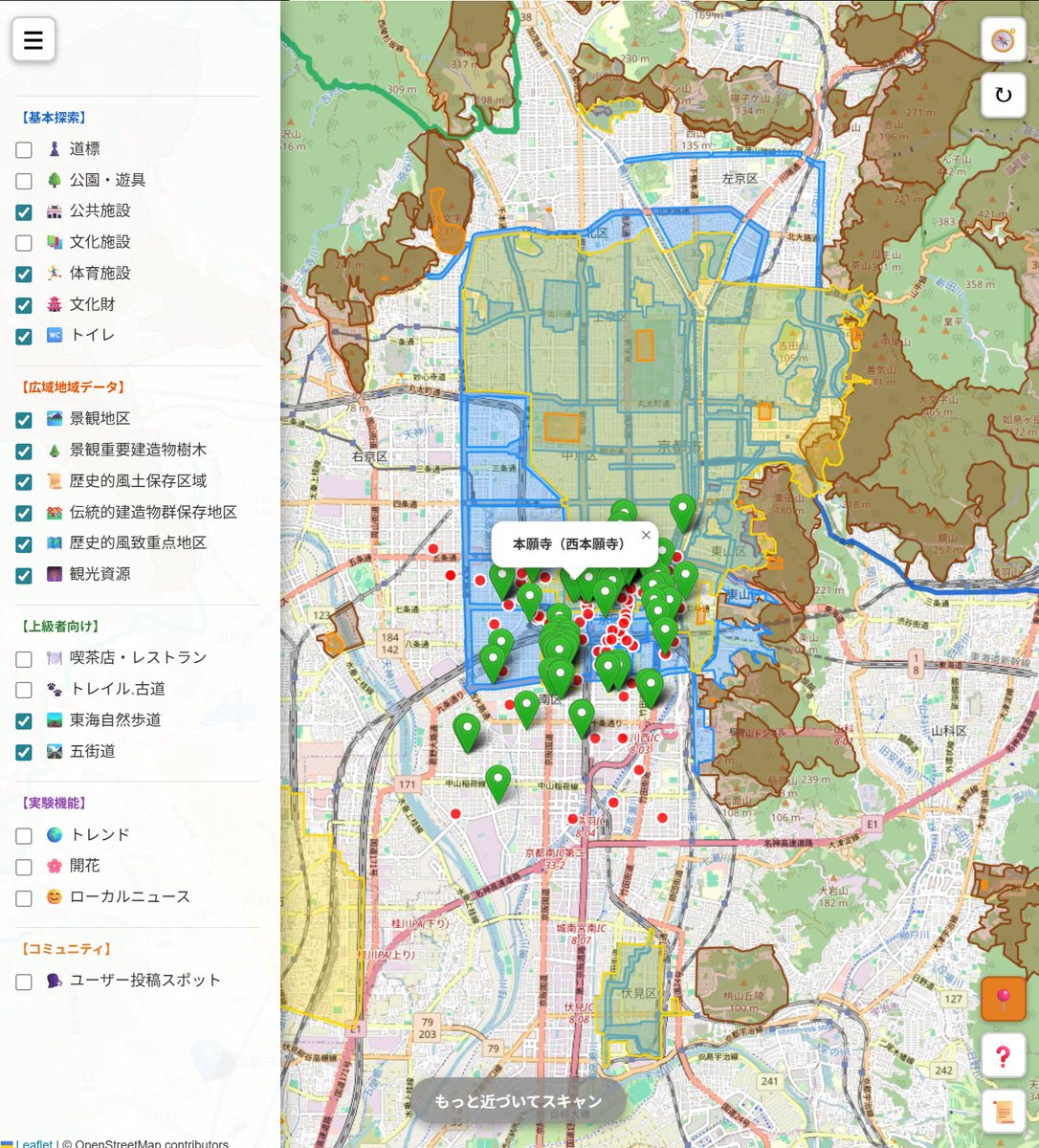
Task: Click the 道標 signpost icon
Action: pos(55,149)
